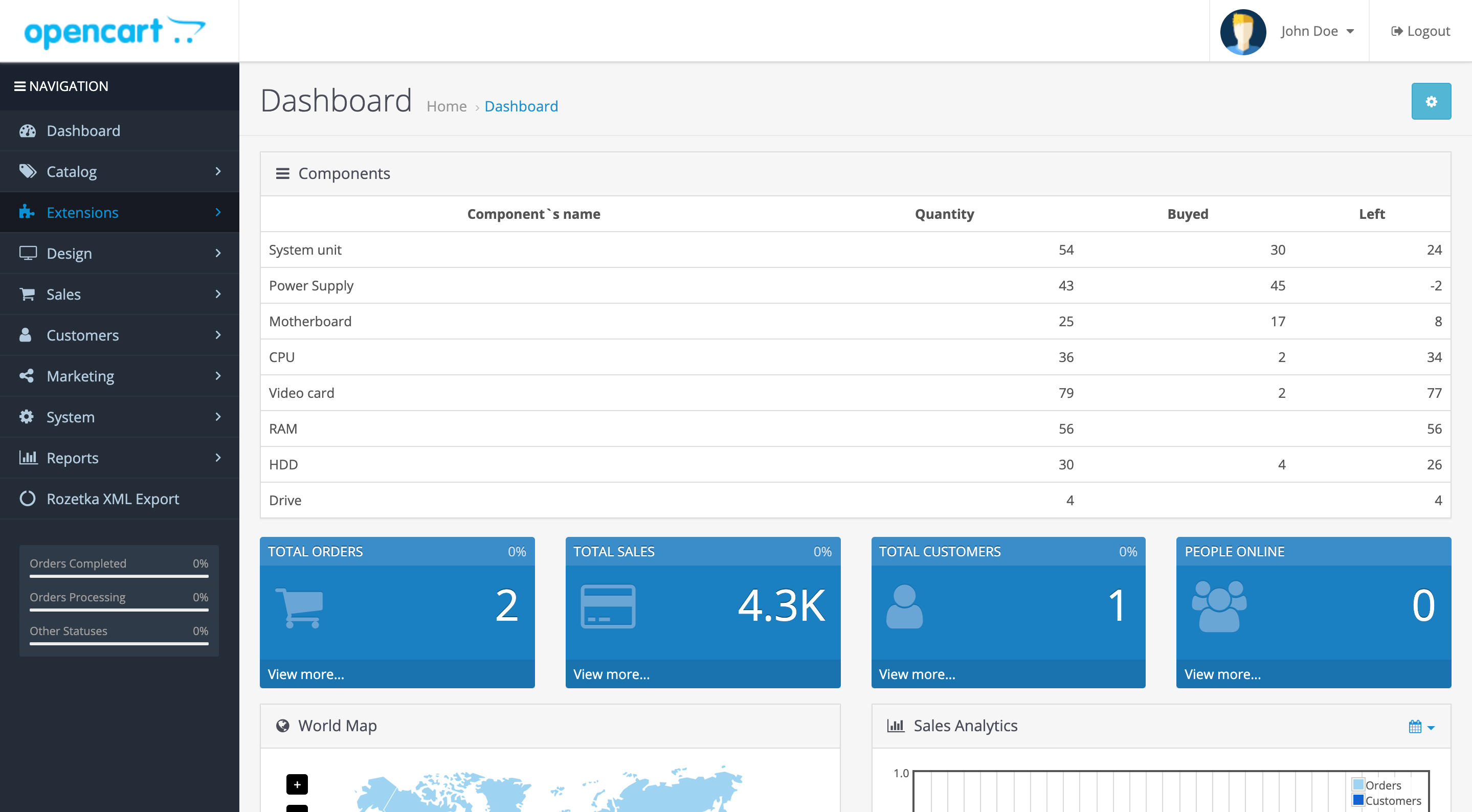
Task: Click the Total Sales credit card icon
Action: point(608,606)
